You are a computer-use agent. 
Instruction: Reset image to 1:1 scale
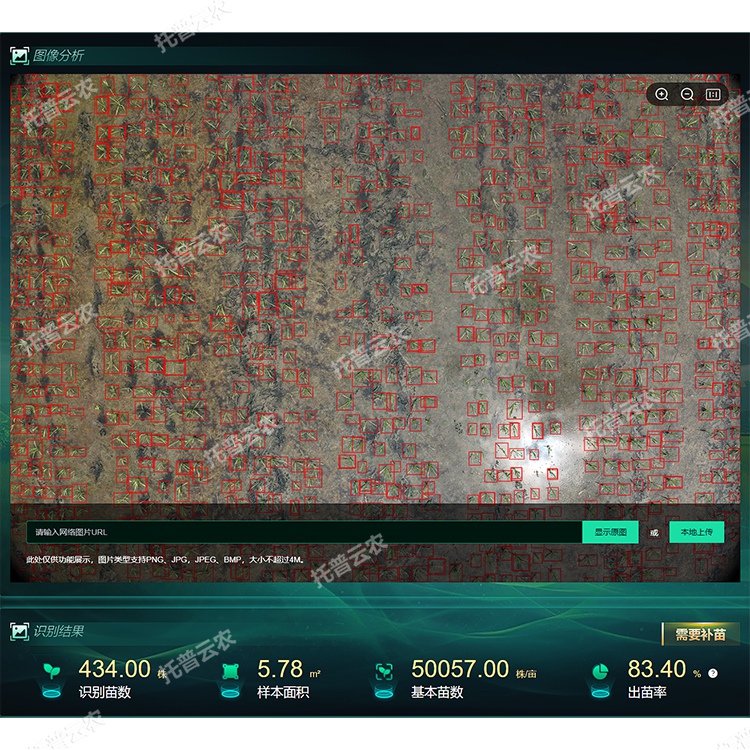pos(713,94)
